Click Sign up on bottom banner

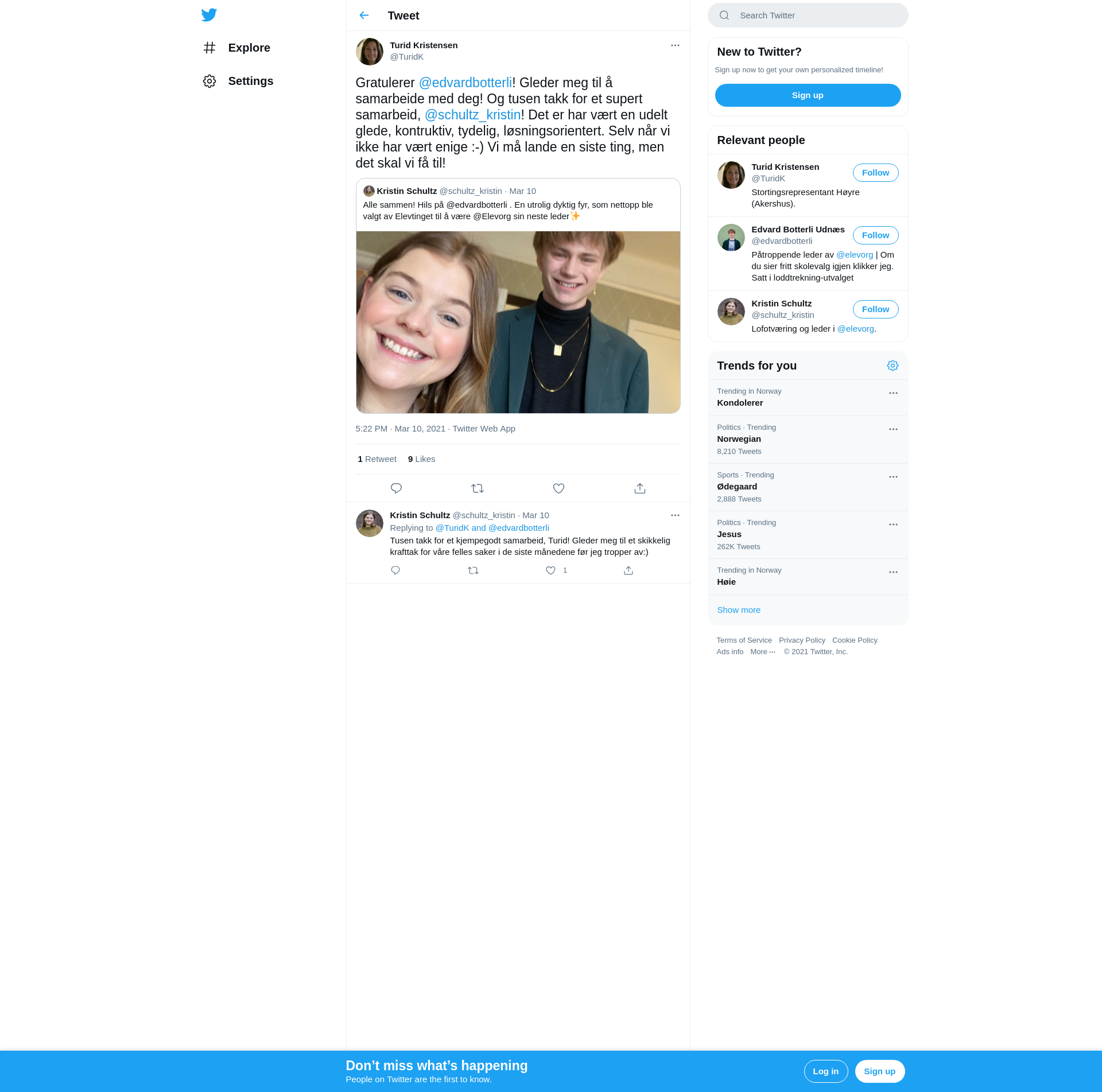(x=879, y=1071)
